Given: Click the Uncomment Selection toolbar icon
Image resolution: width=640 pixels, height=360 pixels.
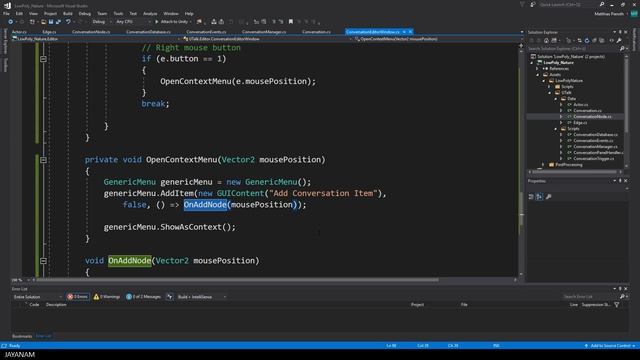Looking at the screenshot, I should point(281,22).
